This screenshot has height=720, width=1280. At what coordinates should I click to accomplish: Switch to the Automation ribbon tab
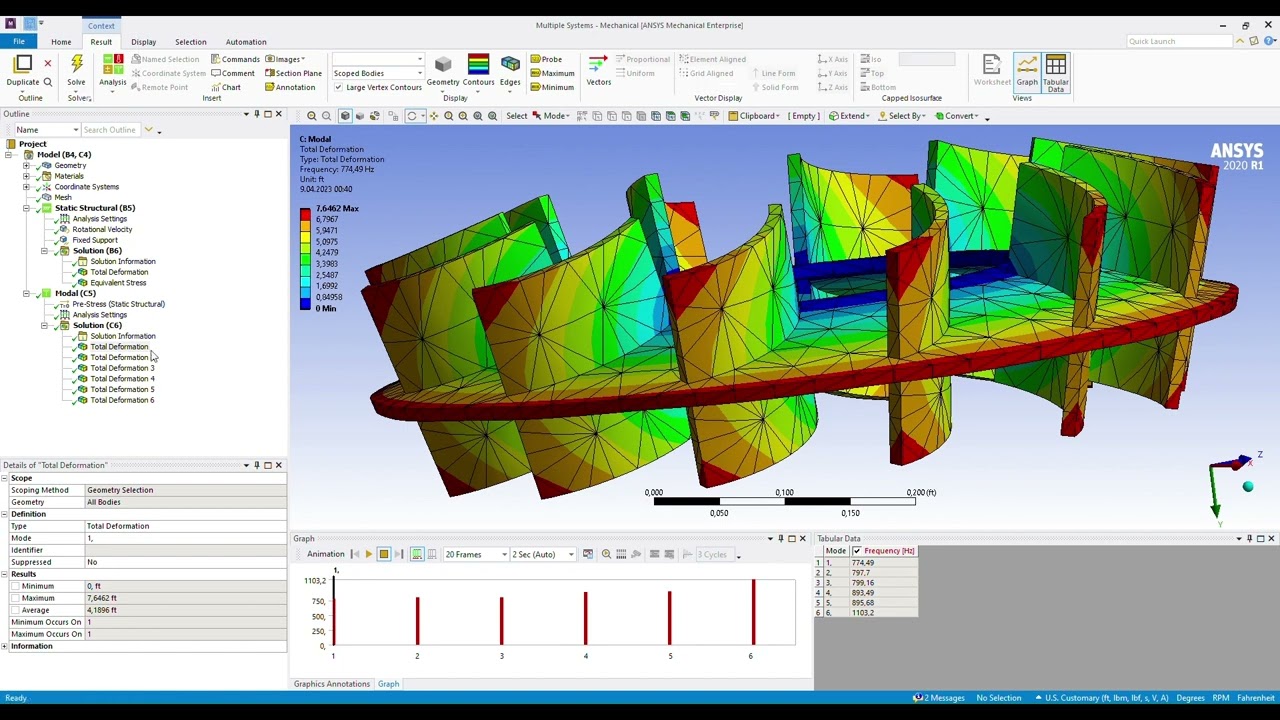[x=245, y=42]
